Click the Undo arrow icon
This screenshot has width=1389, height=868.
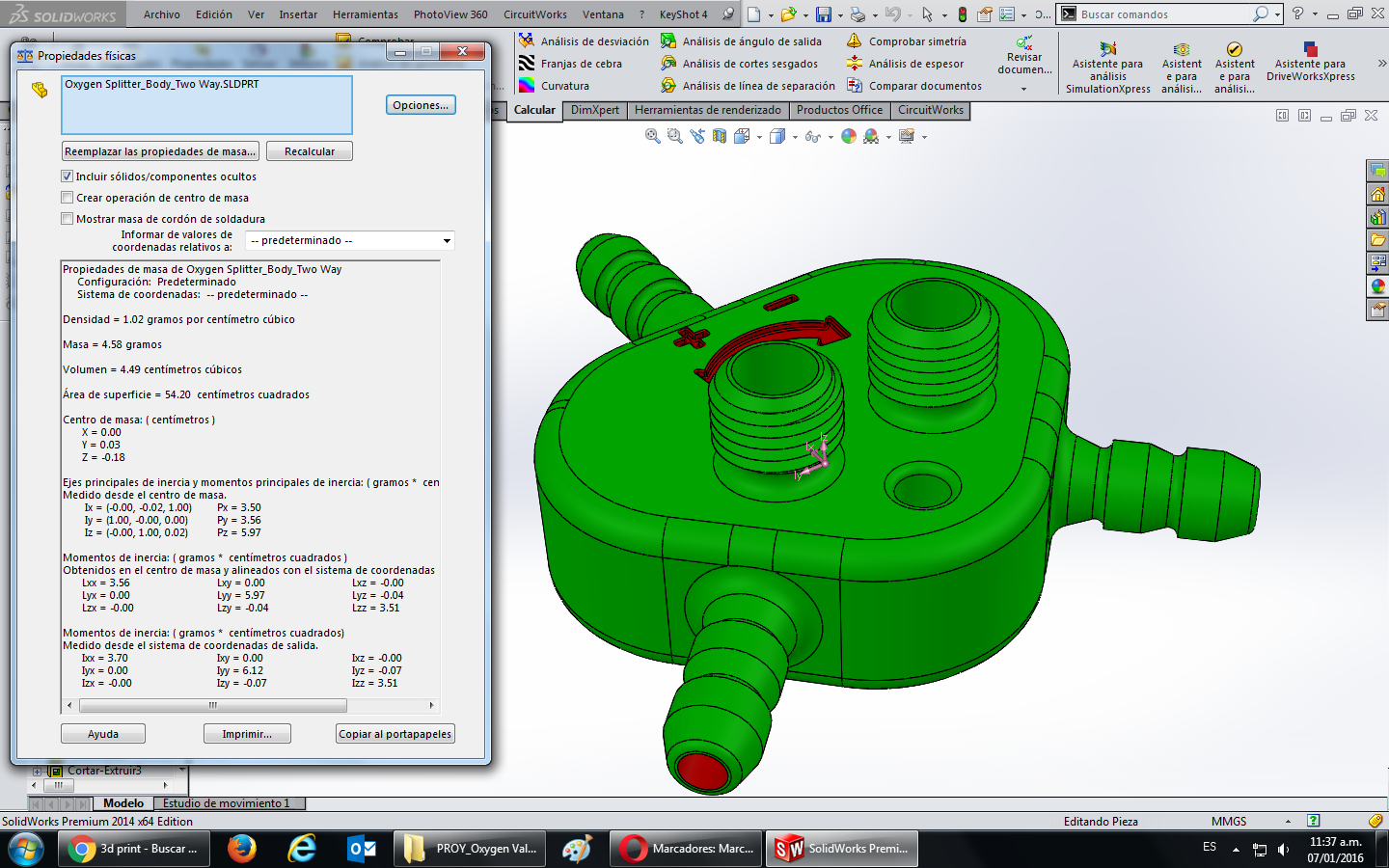click(892, 14)
